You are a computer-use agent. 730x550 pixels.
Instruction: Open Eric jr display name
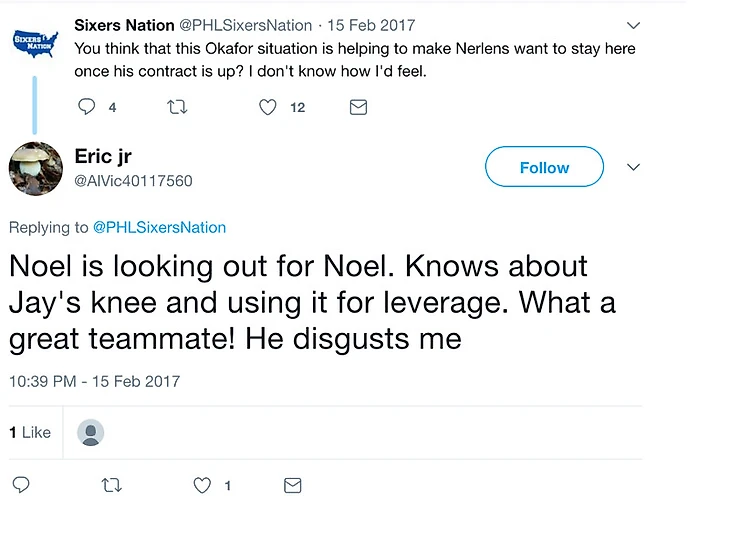coord(103,156)
